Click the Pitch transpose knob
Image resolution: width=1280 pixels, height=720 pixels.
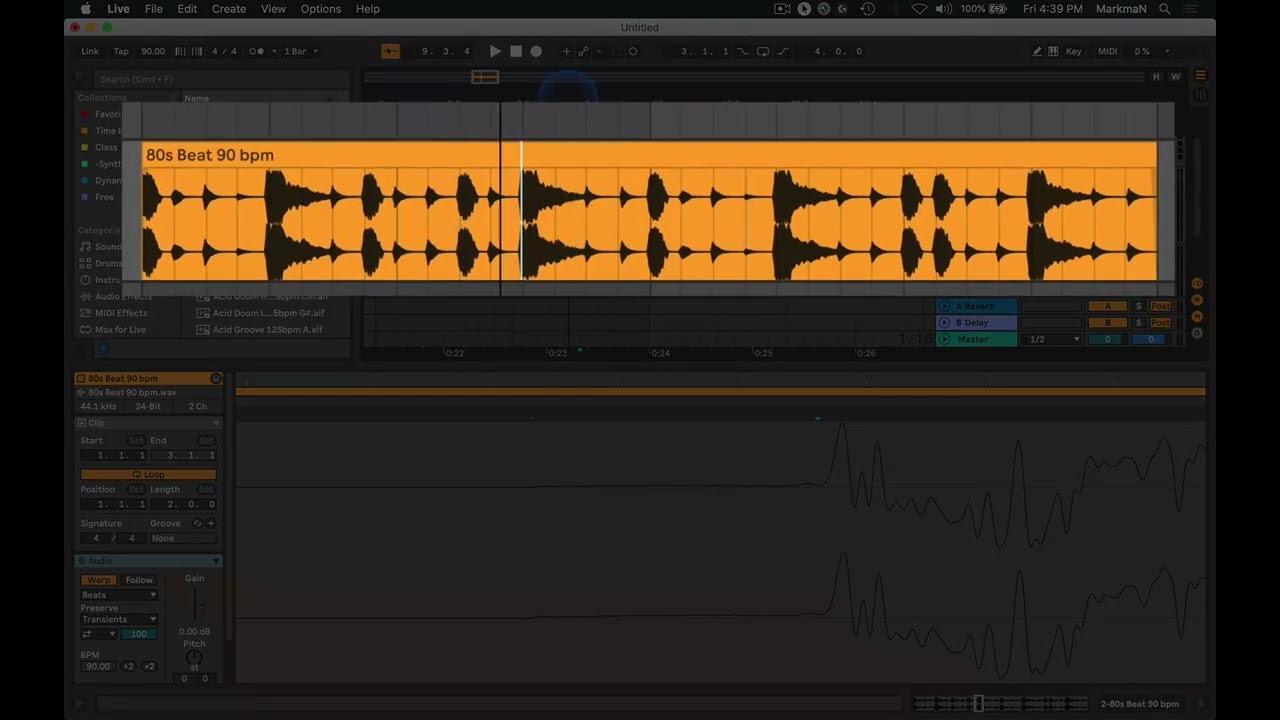click(x=194, y=658)
